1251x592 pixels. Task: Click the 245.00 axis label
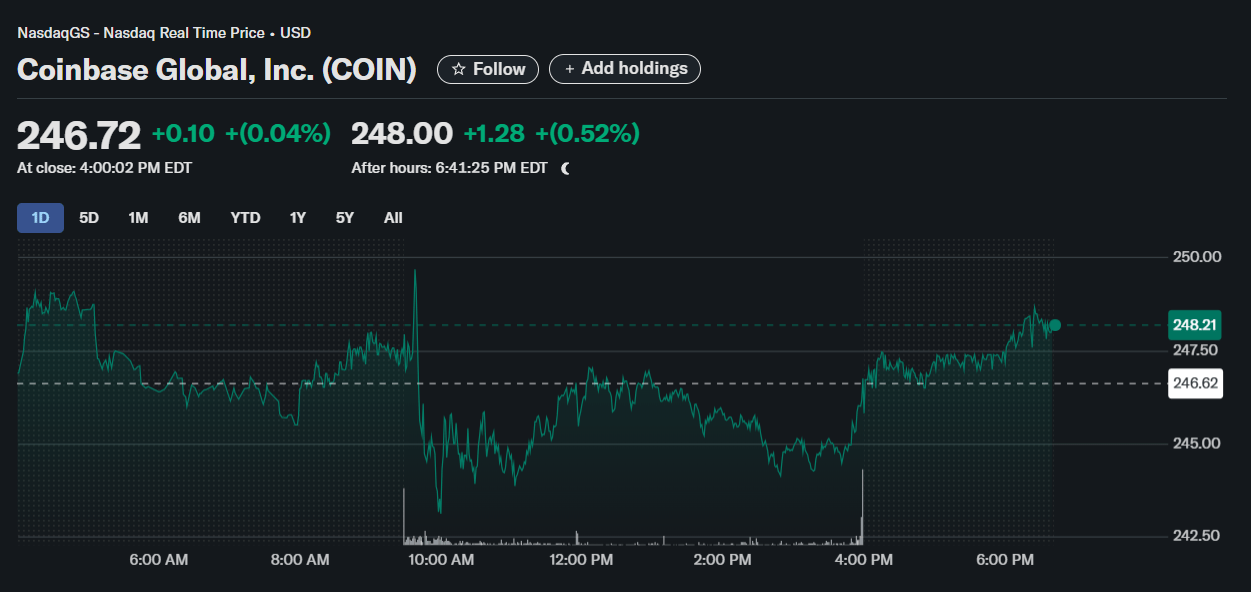[1197, 443]
